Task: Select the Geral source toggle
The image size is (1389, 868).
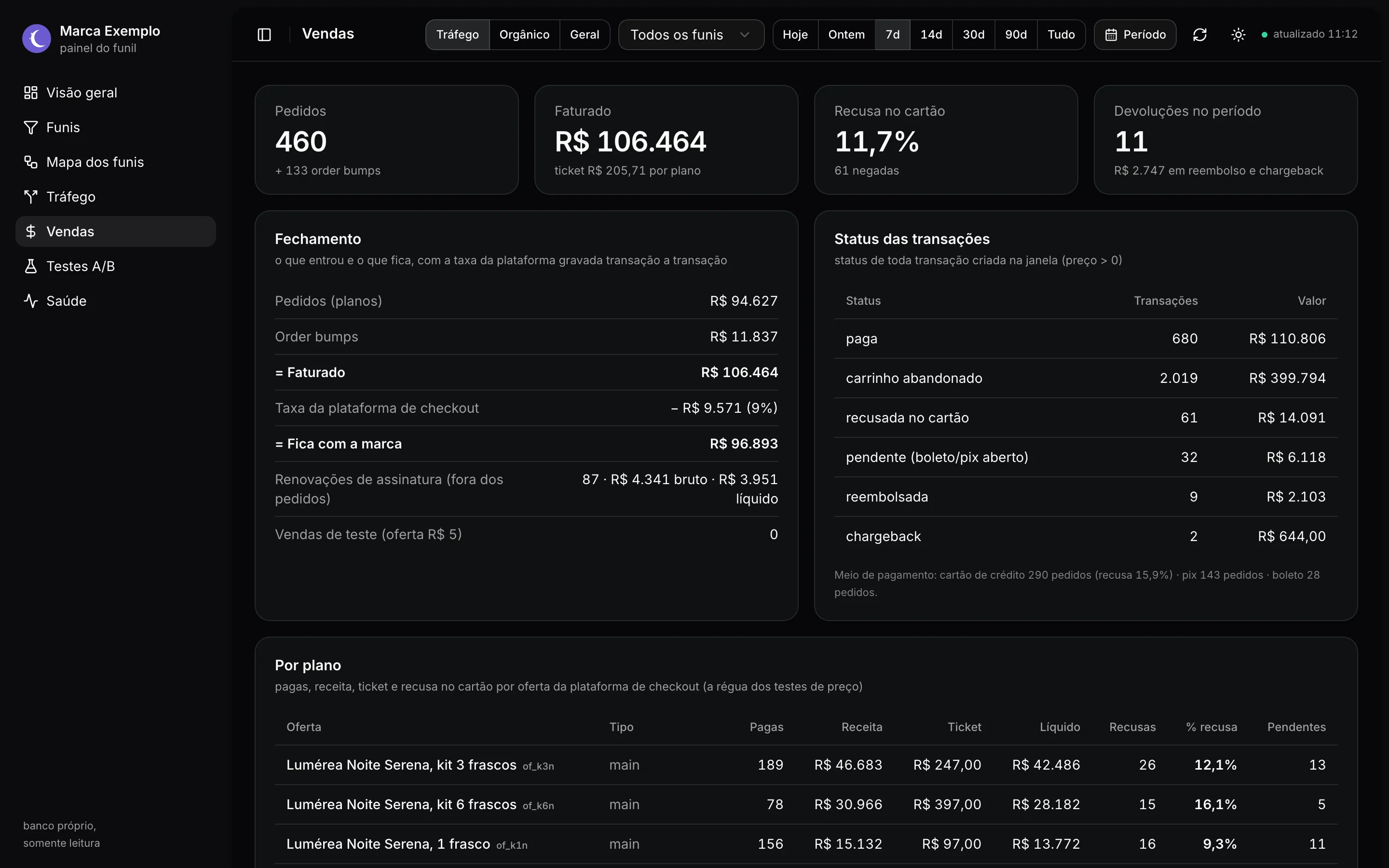Action: click(585, 34)
